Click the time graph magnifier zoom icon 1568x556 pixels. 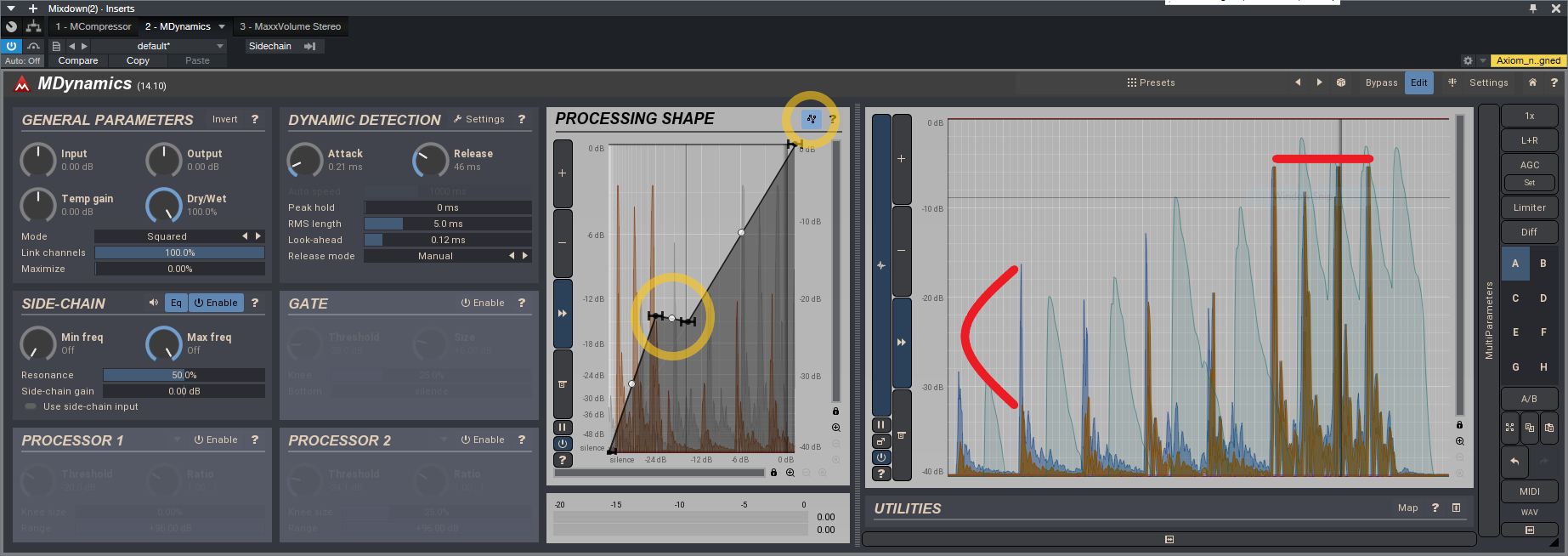pyautogui.click(x=1459, y=441)
